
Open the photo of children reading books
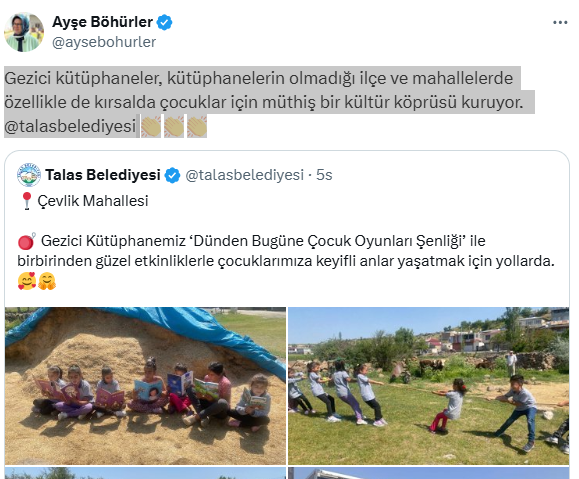tap(145, 386)
